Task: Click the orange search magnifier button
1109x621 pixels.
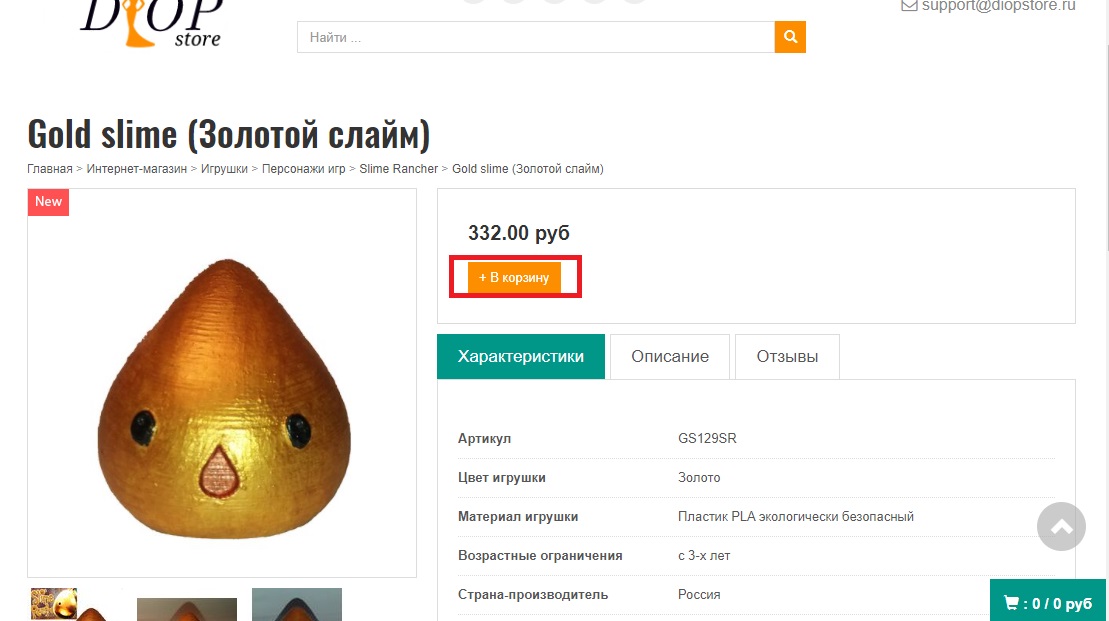Action: click(790, 37)
